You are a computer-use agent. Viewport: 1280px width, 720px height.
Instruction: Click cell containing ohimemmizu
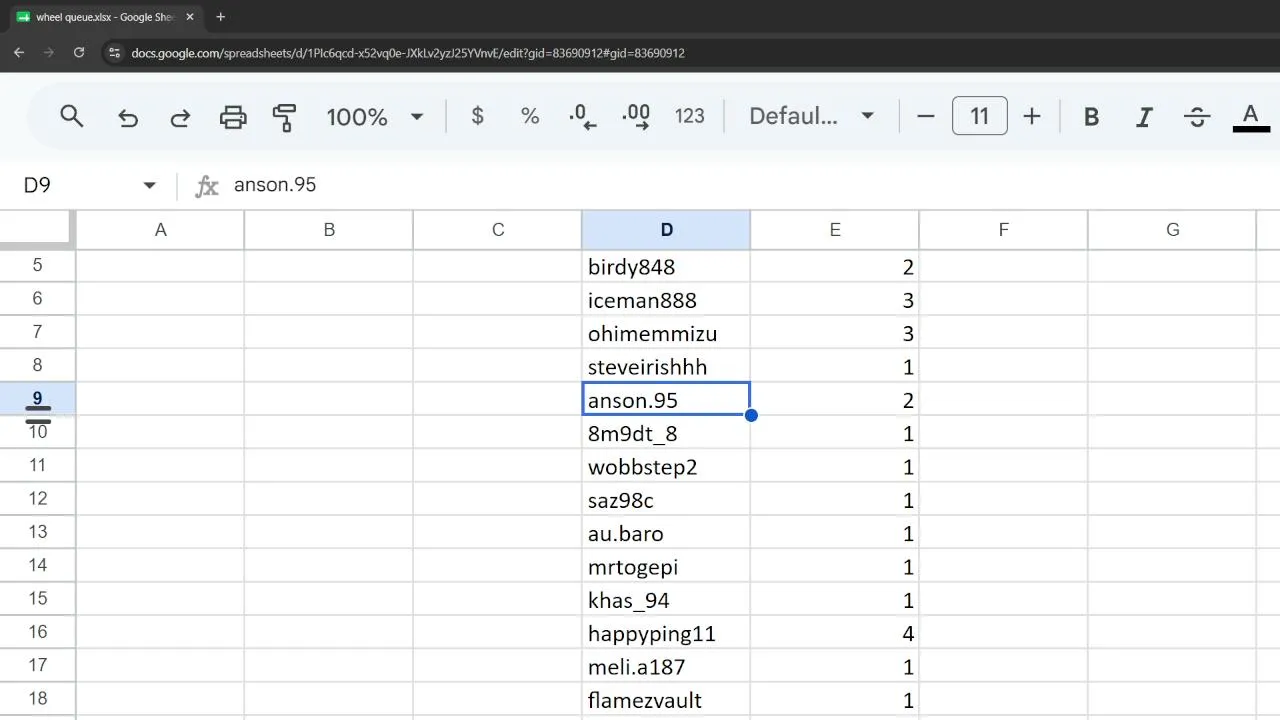point(666,333)
